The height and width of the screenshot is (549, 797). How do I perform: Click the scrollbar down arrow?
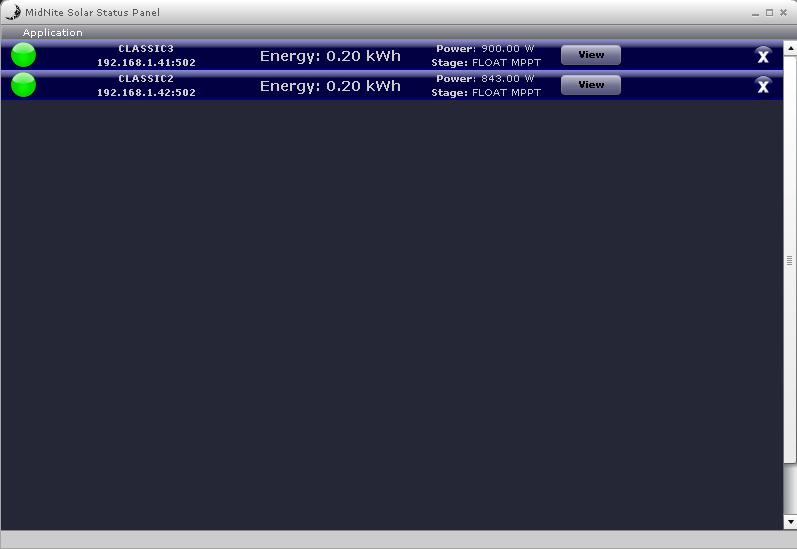(x=790, y=522)
